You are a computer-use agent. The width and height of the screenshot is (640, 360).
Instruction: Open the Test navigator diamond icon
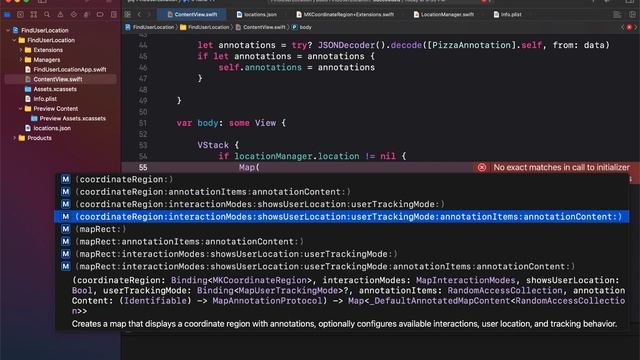click(x=73, y=15)
